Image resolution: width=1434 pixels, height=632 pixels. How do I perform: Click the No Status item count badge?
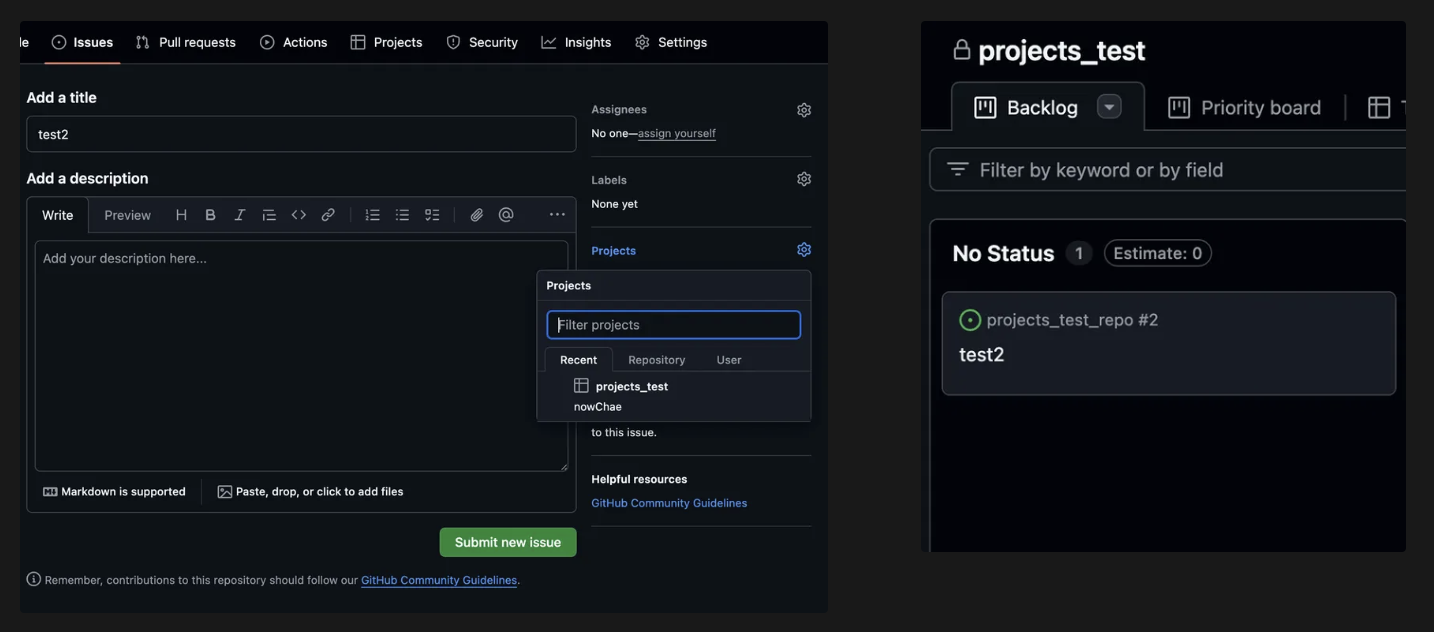coord(1078,254)
